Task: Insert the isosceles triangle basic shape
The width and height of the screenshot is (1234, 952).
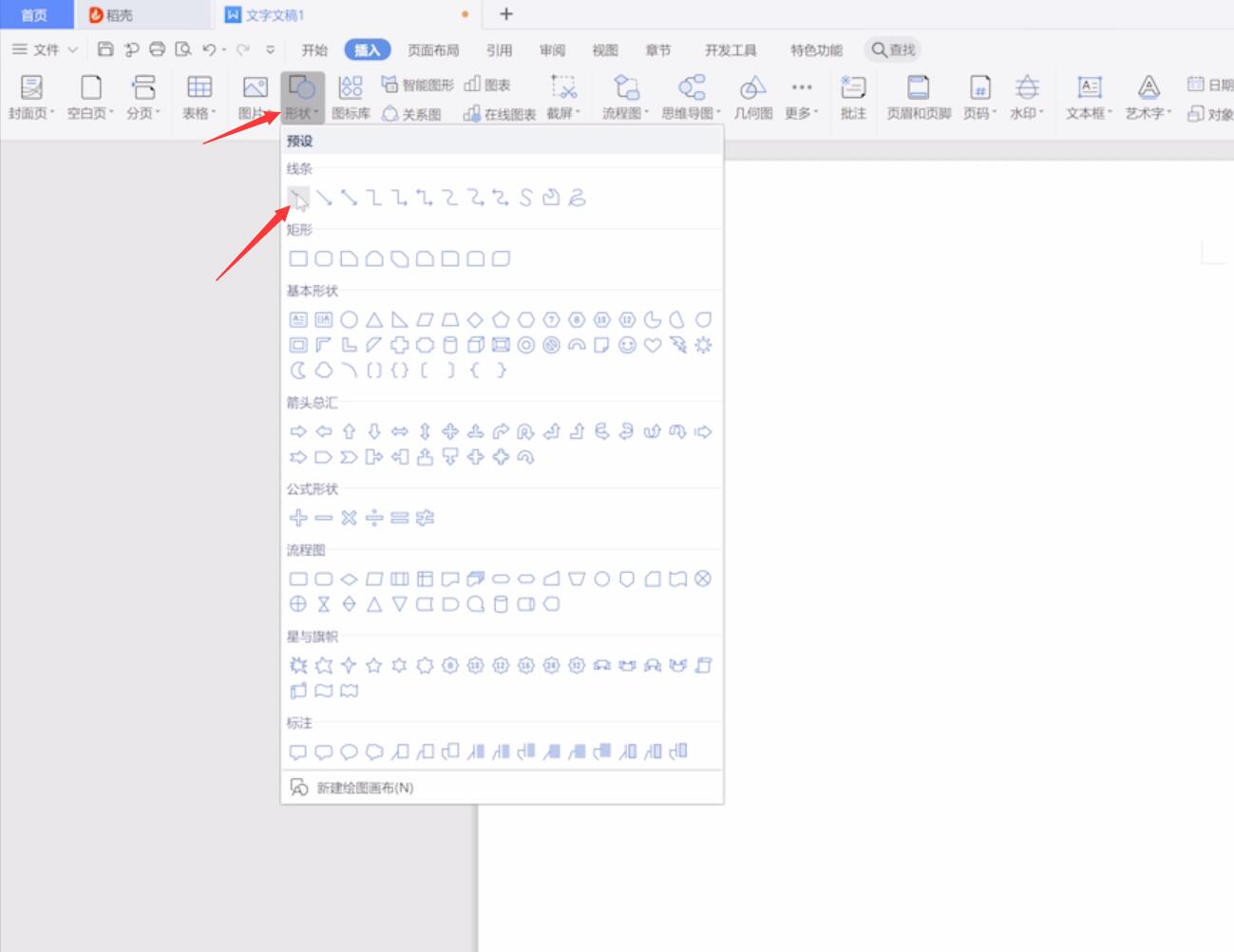Action: tap(374, 320)
